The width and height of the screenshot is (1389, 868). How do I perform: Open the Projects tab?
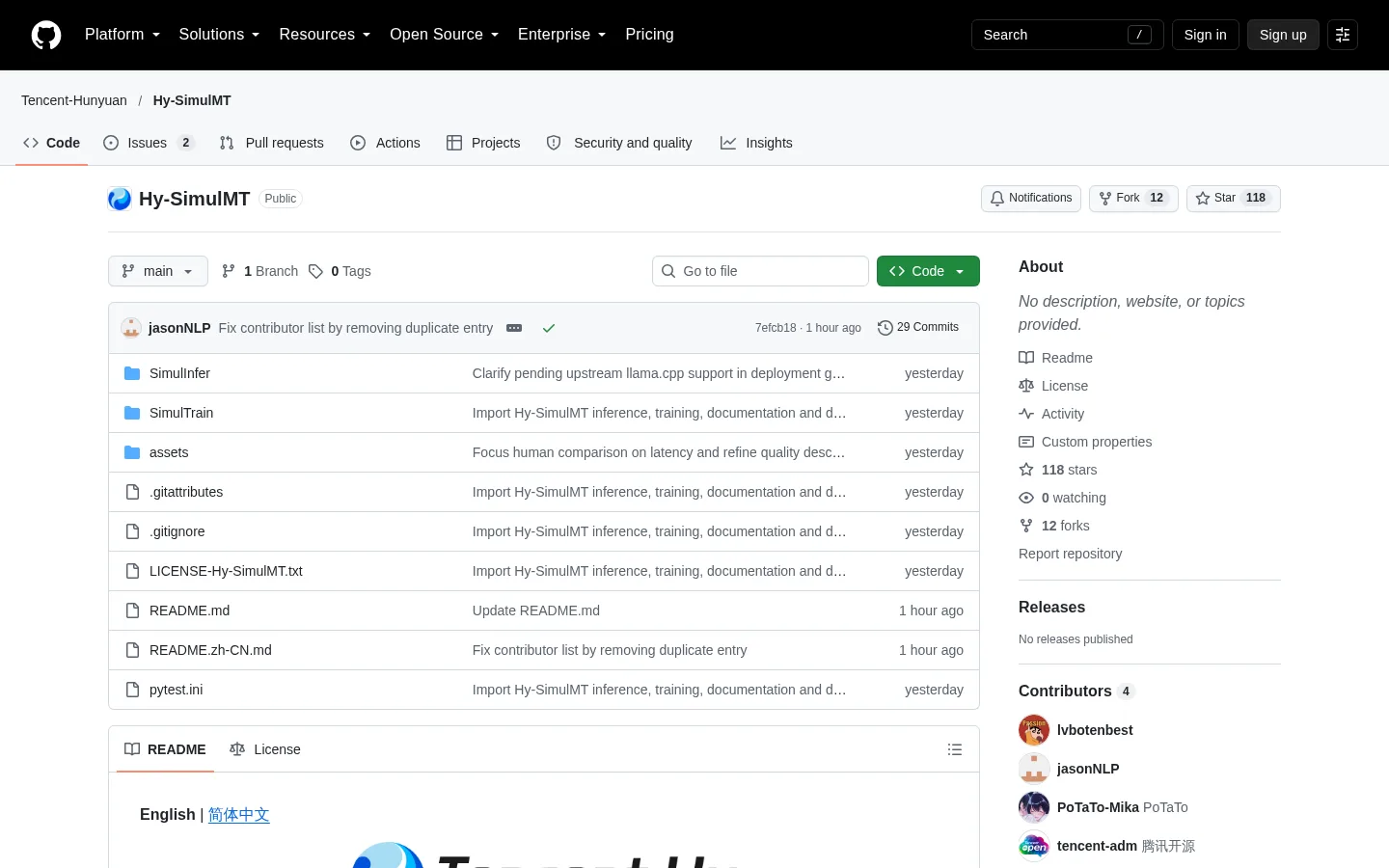coord(483,143)
